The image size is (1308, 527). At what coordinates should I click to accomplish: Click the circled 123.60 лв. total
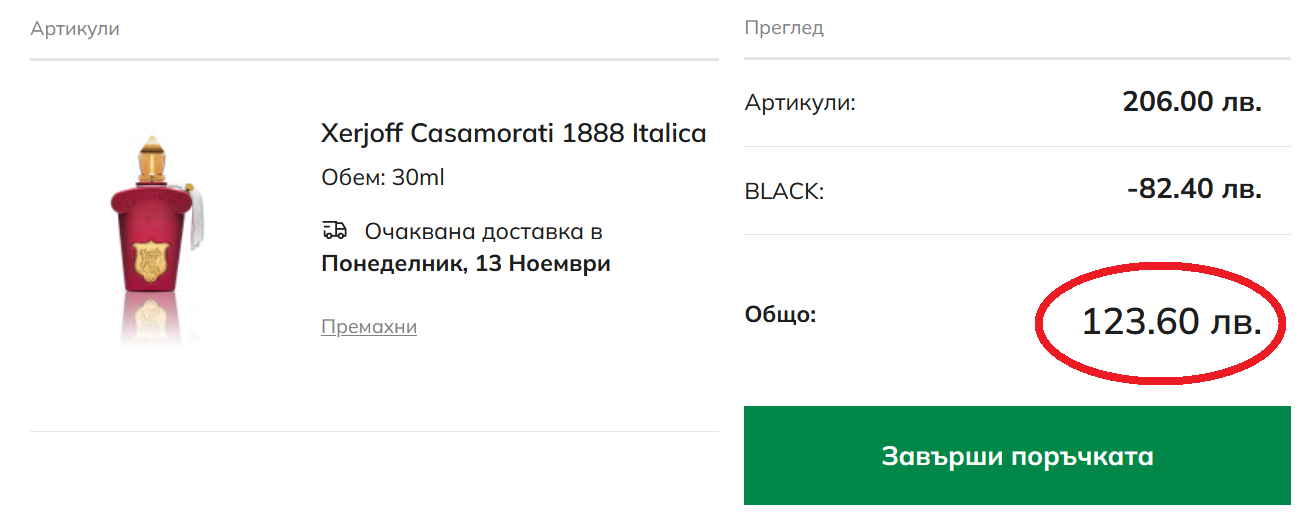(x=1171, y=322)
